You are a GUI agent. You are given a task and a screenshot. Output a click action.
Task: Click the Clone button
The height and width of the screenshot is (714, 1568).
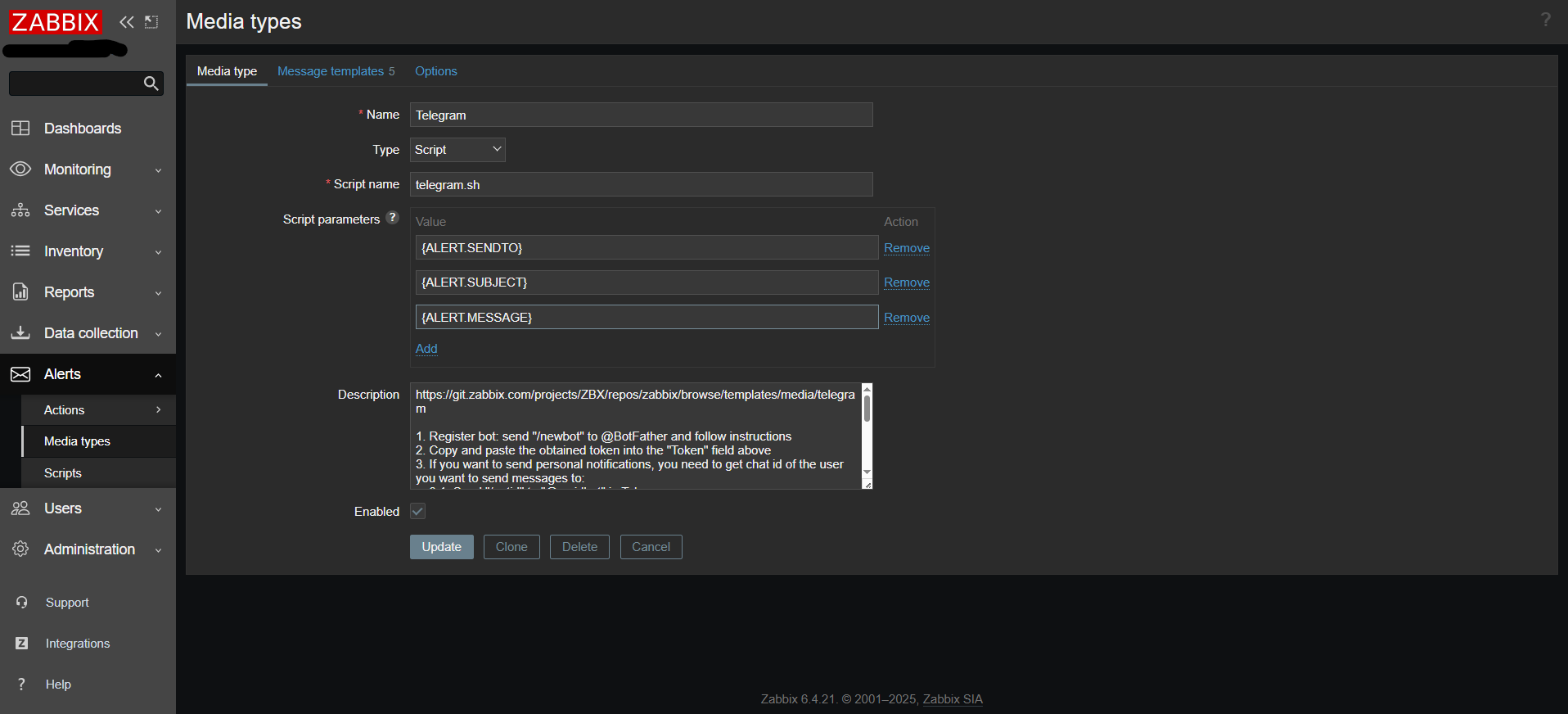(x=511, y=547)
